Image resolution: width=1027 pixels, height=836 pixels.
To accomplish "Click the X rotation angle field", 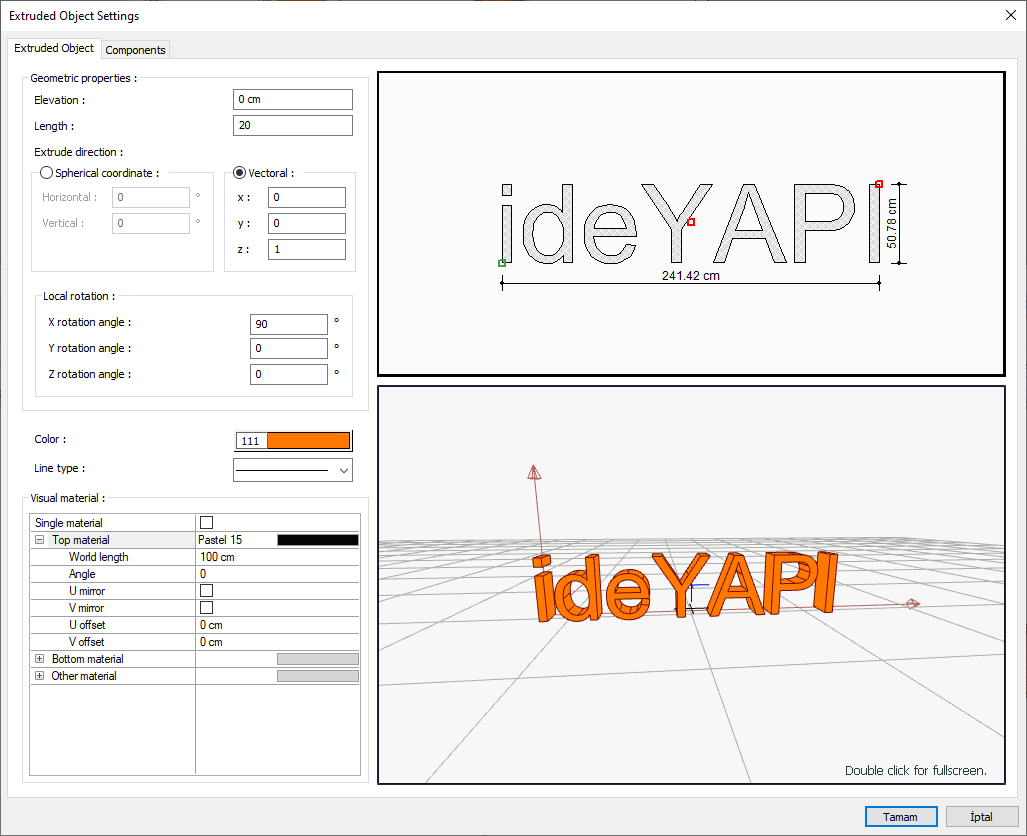I will click(288, 324).
